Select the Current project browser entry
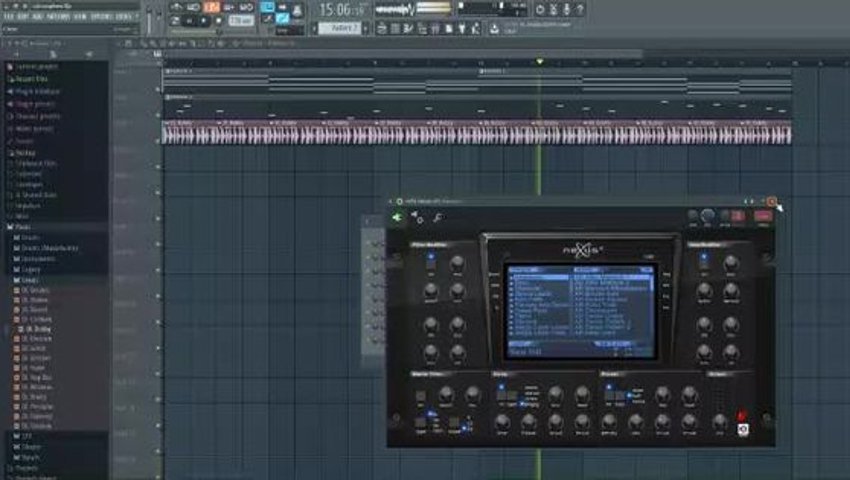 (37, 67)
